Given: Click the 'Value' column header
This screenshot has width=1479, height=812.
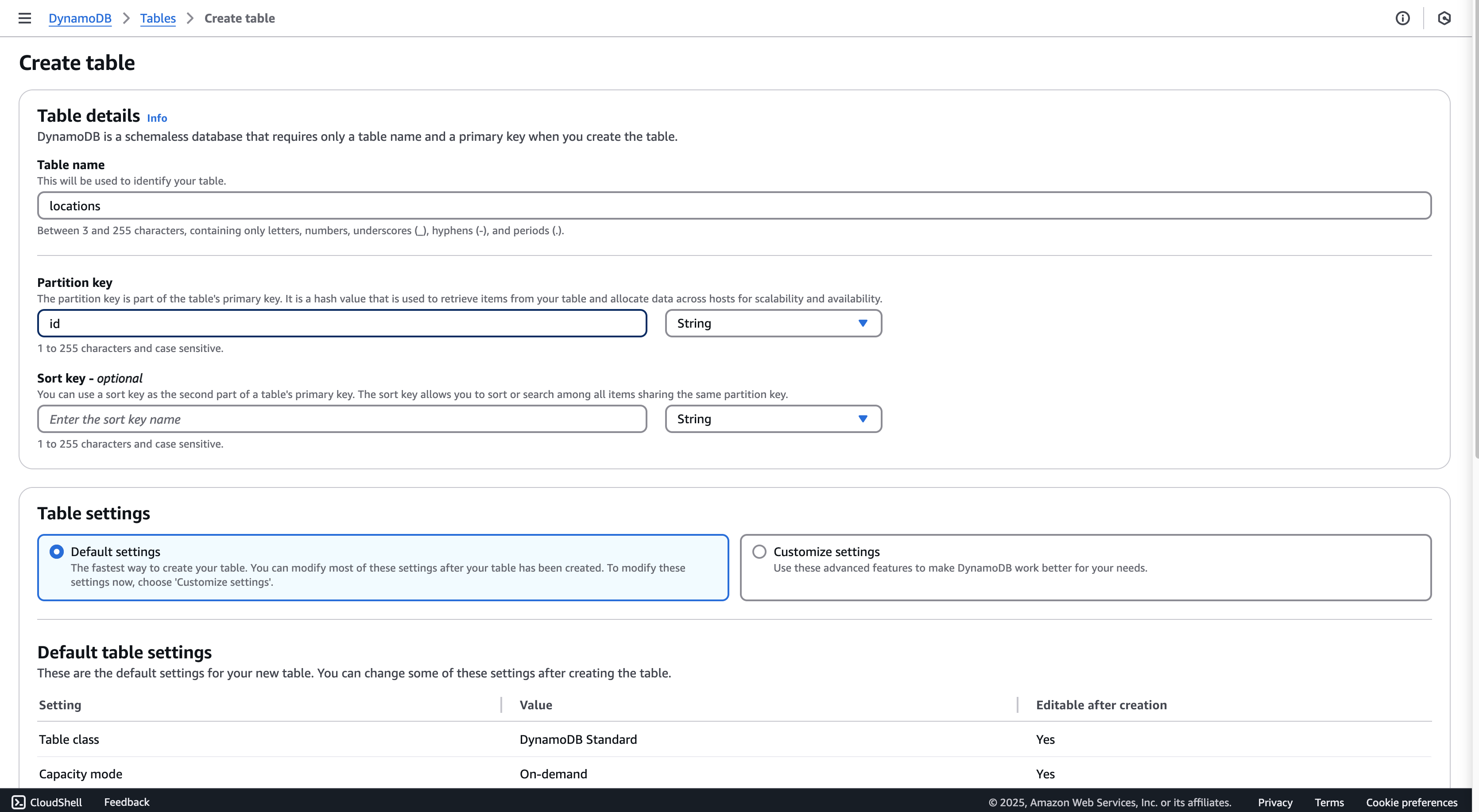Looking at the screenshot, I should (x=536, y=704).
